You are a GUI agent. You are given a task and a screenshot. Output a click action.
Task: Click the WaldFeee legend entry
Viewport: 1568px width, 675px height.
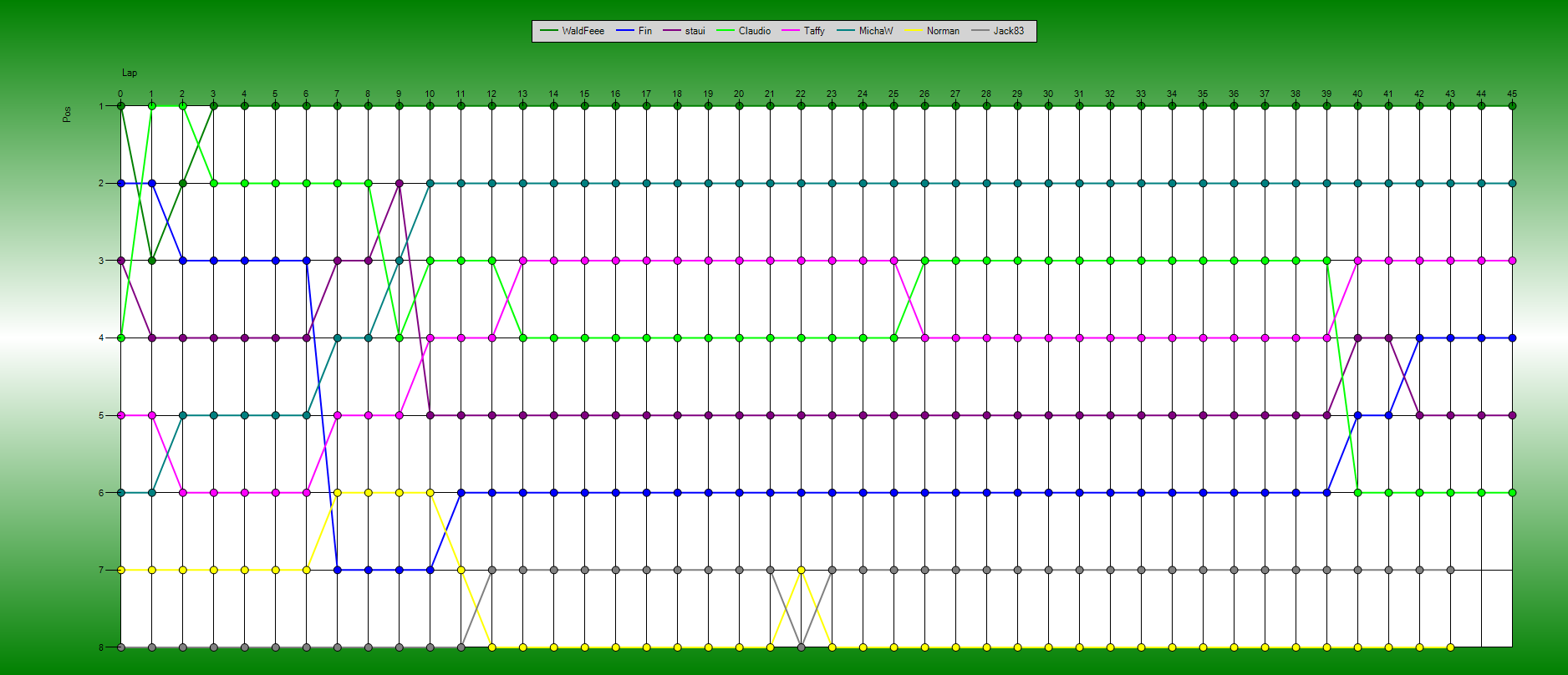coord(583,31)
